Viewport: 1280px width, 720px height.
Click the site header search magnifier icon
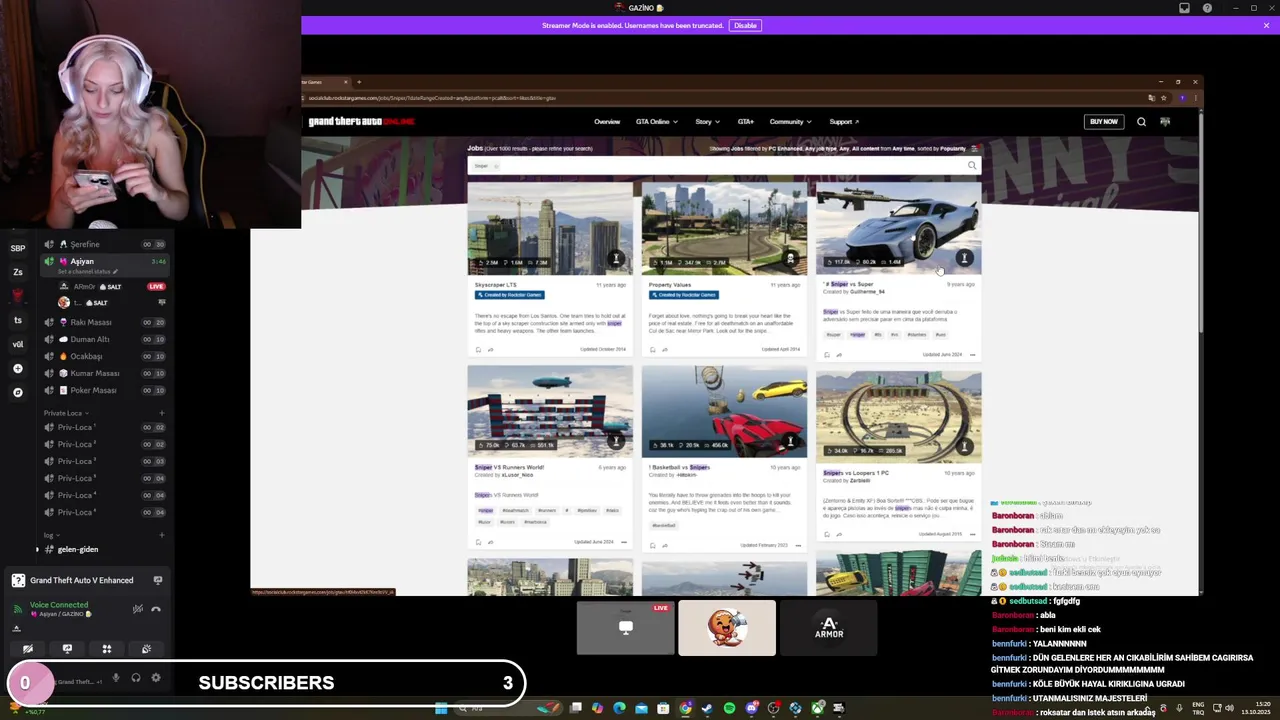point(1141,122)
